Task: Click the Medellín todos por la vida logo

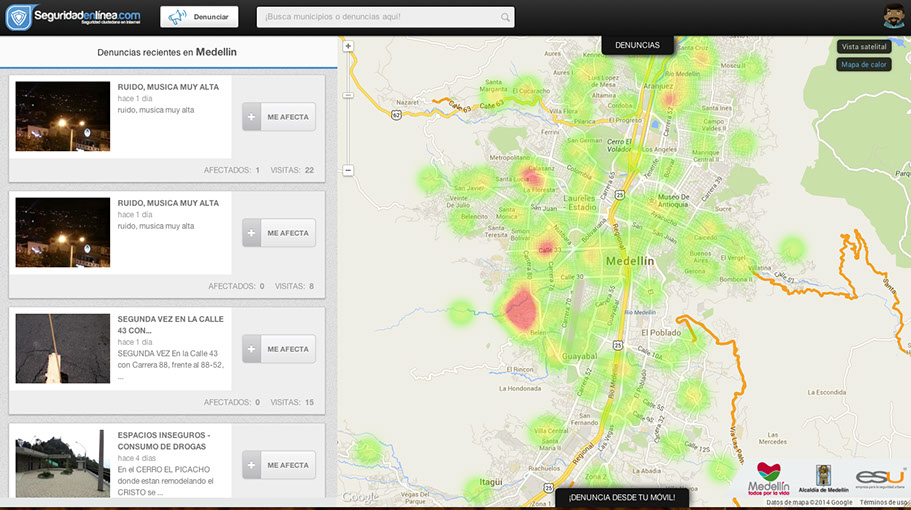Action: [x=767, y=478]
